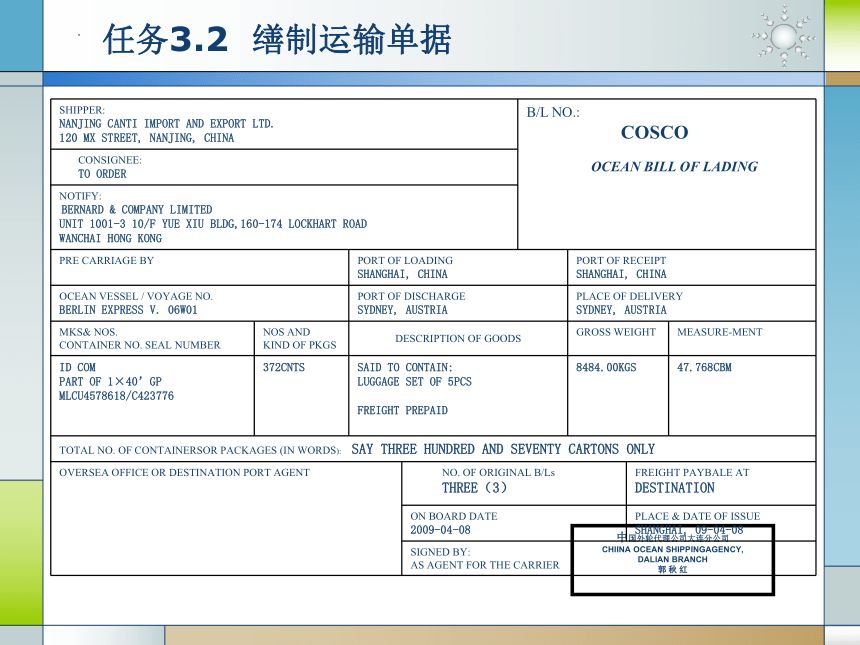Image resolution: width=860 pixels, height=645 pixels.
Task: Click the PORT OF RECEIPT label
Action: (621, 261)
